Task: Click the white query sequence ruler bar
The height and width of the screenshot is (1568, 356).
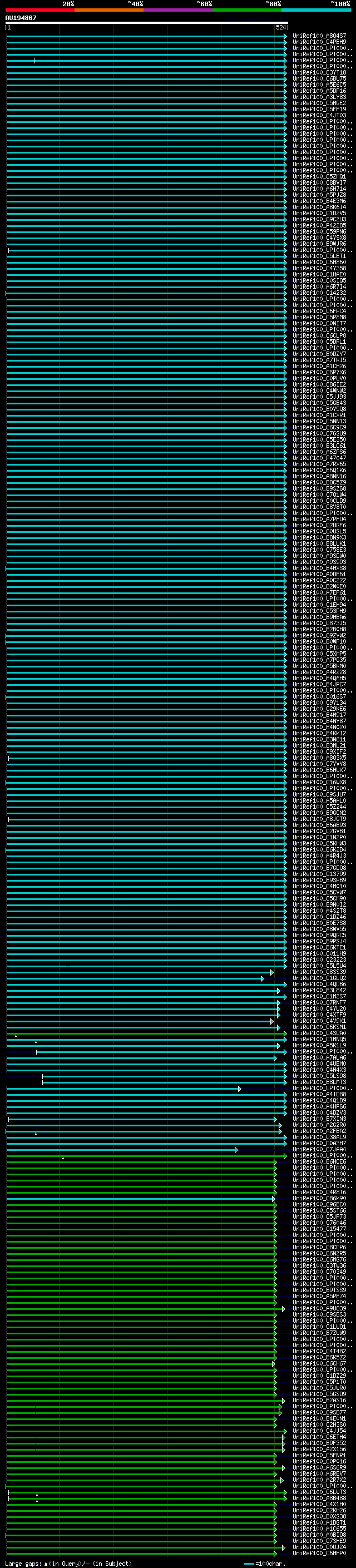Action: point(147,23)
